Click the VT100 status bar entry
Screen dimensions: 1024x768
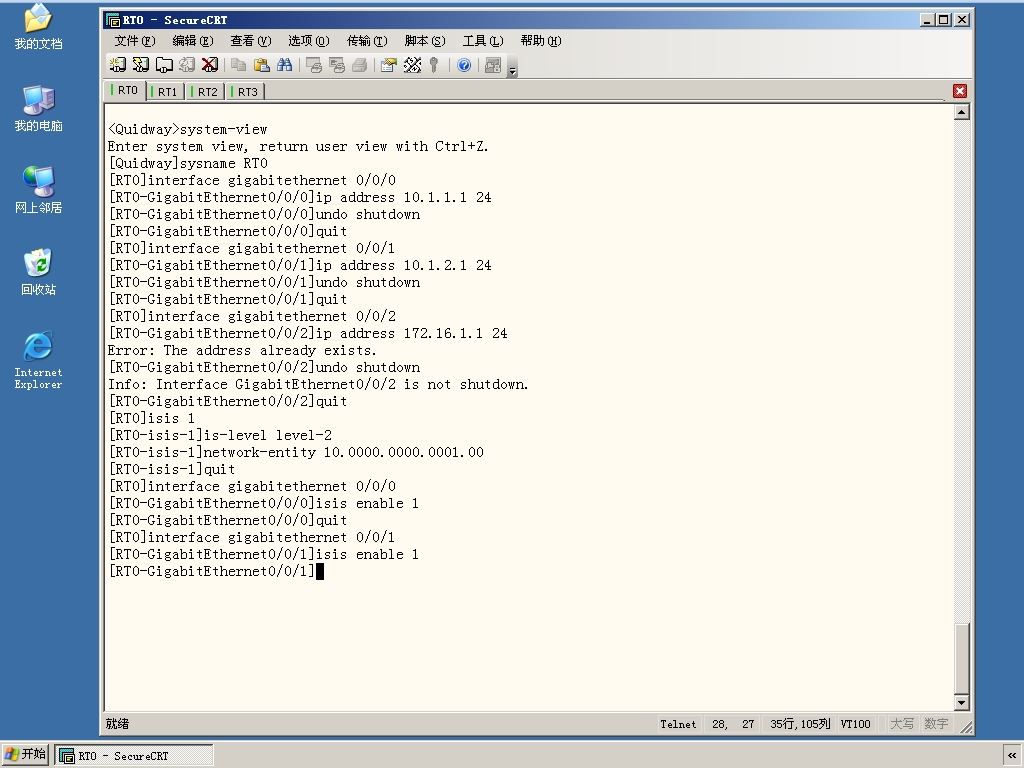click(856, 724)
